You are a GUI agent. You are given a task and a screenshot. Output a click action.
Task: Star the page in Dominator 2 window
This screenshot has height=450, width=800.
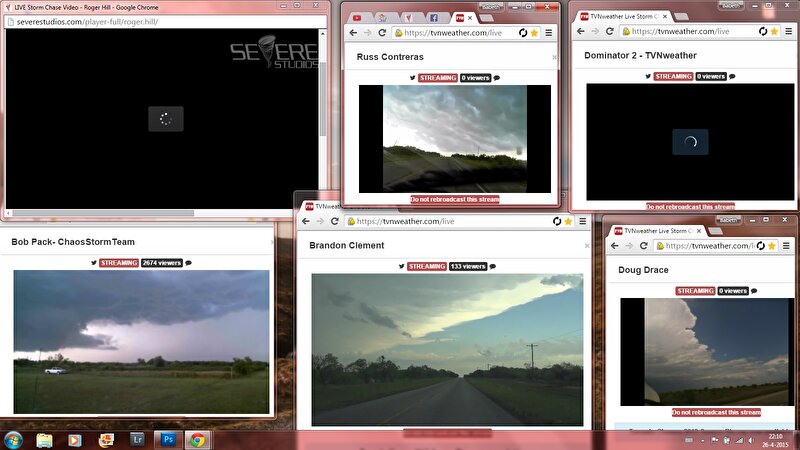(x=774, y=31)
